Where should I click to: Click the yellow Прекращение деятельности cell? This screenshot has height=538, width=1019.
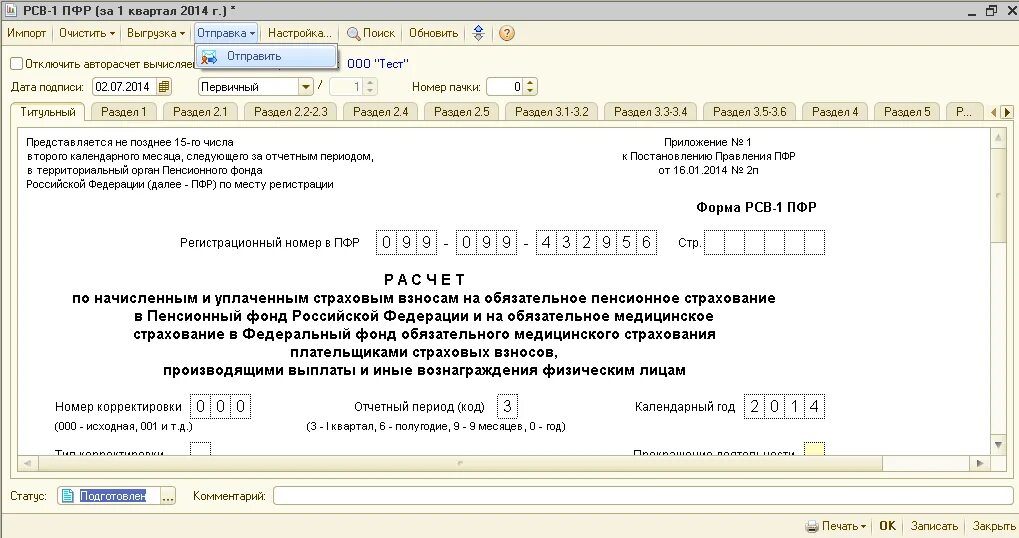coord(814,448)
